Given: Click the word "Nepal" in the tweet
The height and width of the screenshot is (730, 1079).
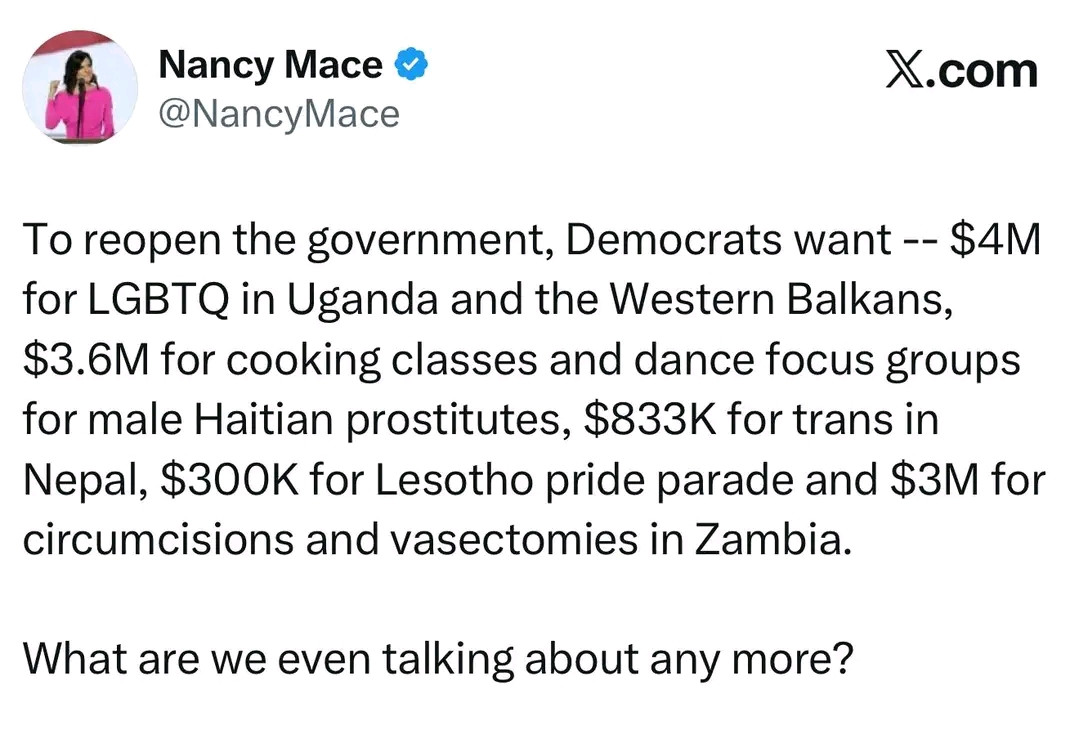Looking at the screenshot, I should click(83, 479).
